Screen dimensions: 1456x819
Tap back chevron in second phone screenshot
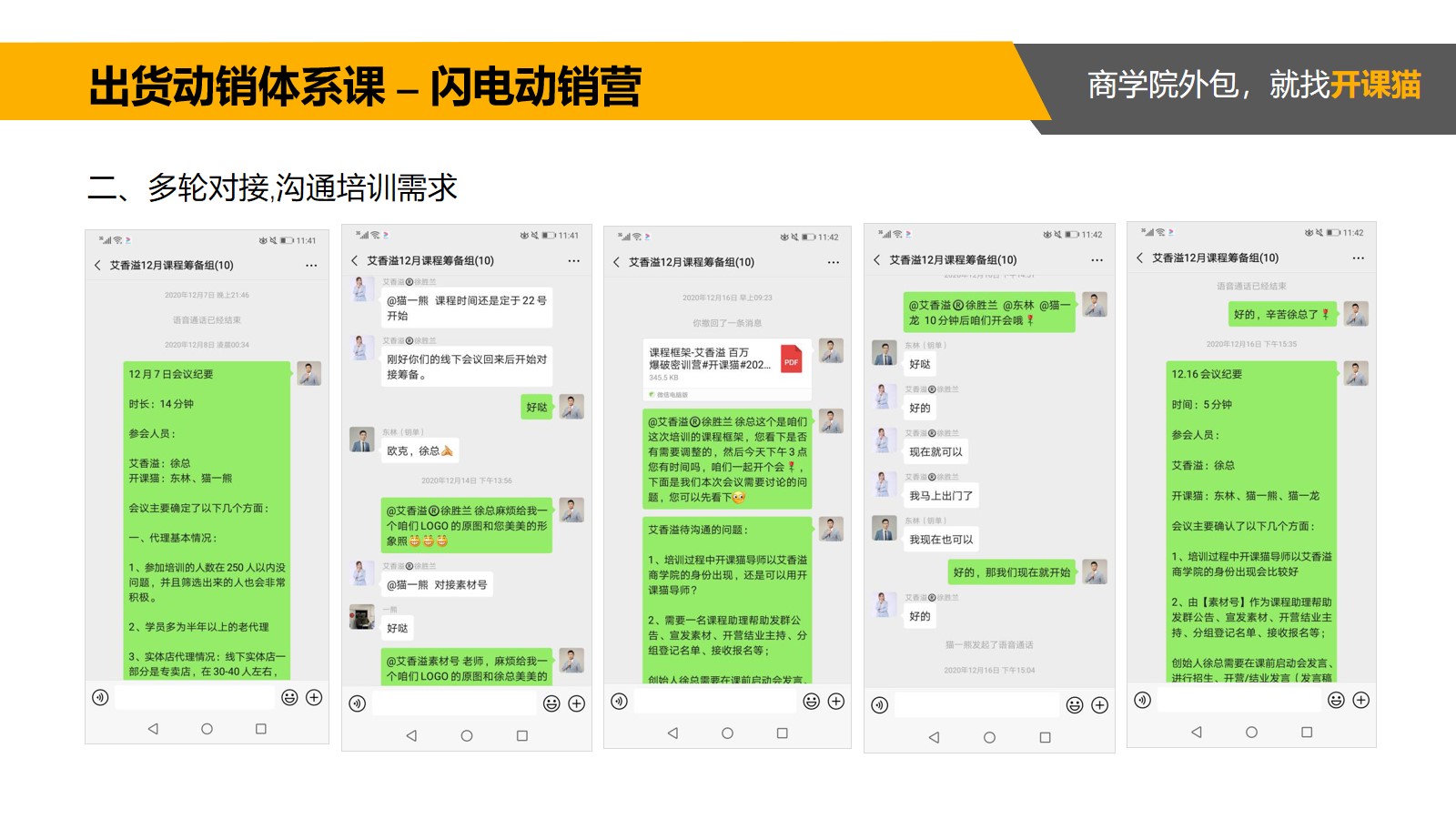tap(355, 260)
